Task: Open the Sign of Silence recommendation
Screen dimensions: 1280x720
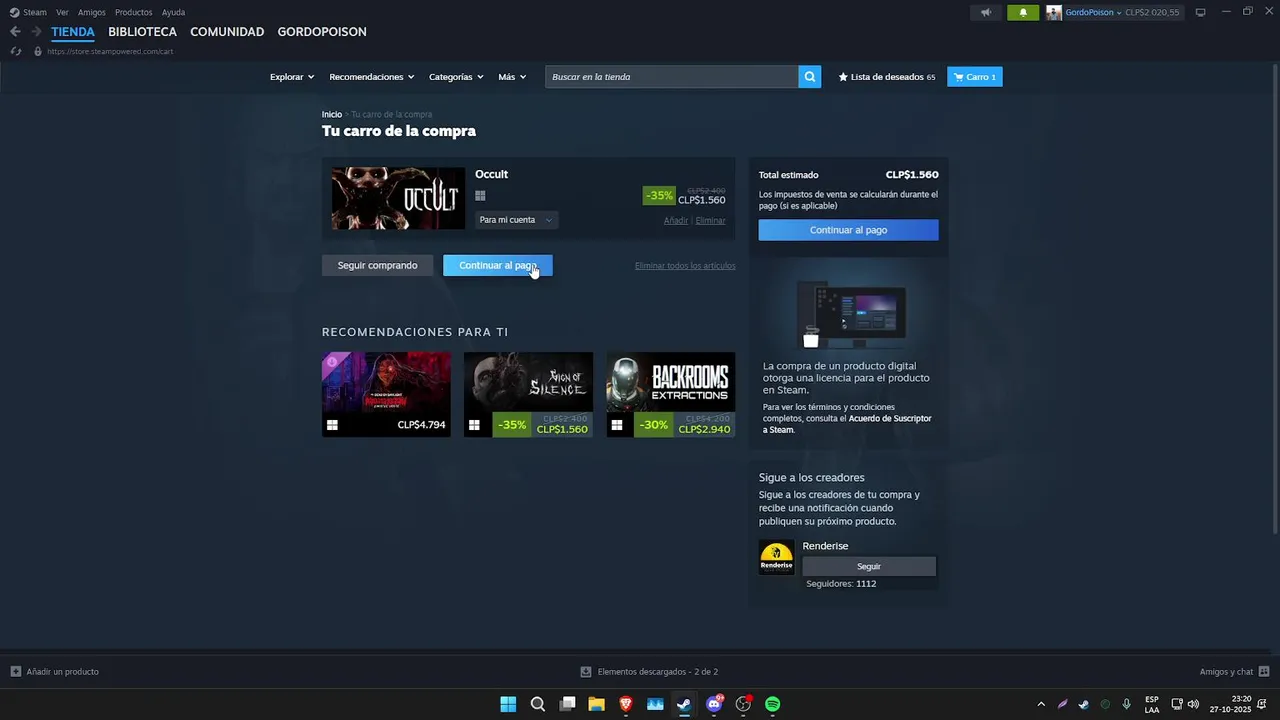Action: (x=528, y=394)
